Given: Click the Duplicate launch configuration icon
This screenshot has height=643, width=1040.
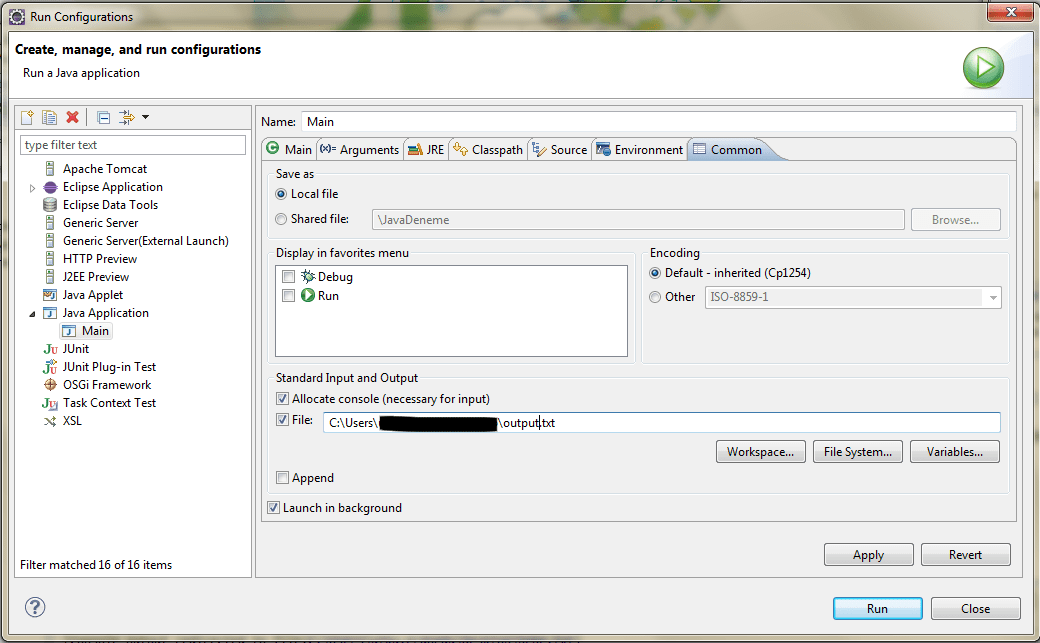Looking at the screenshot, I should click(50, 117).
